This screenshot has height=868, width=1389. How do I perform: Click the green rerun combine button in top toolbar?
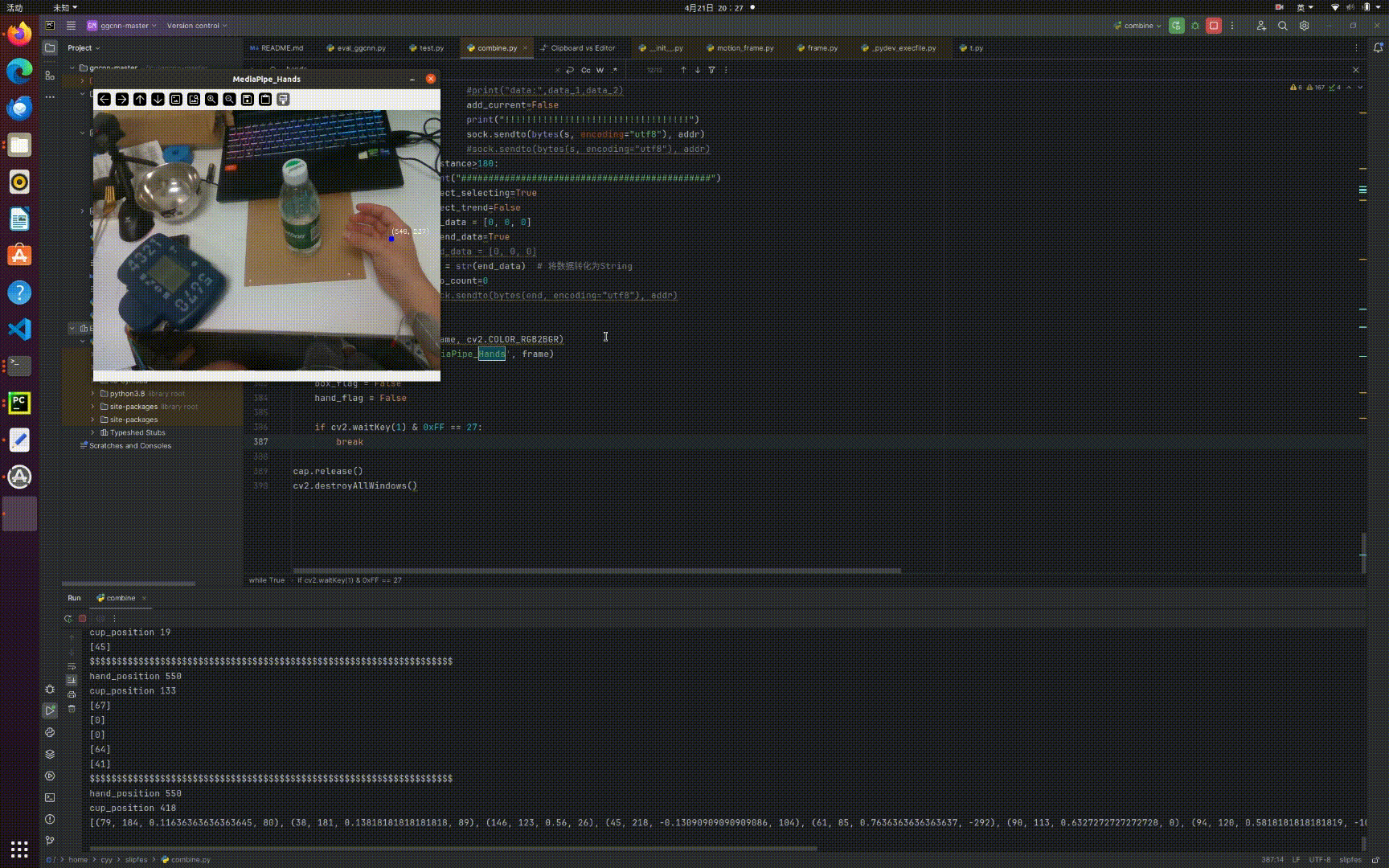(1177, 26)
